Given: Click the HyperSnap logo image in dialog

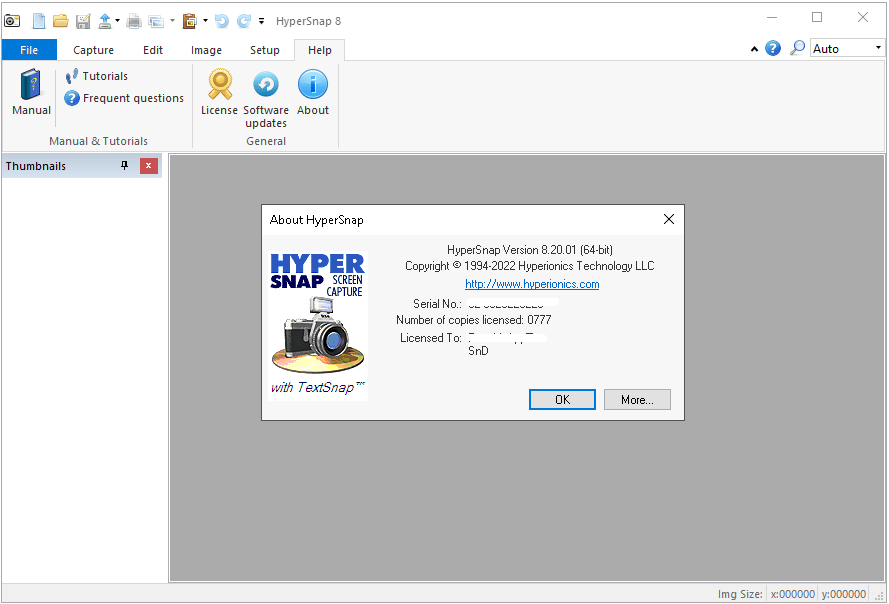Looking at the screenshot, I should pyautogui.click(x=318, y=326).
